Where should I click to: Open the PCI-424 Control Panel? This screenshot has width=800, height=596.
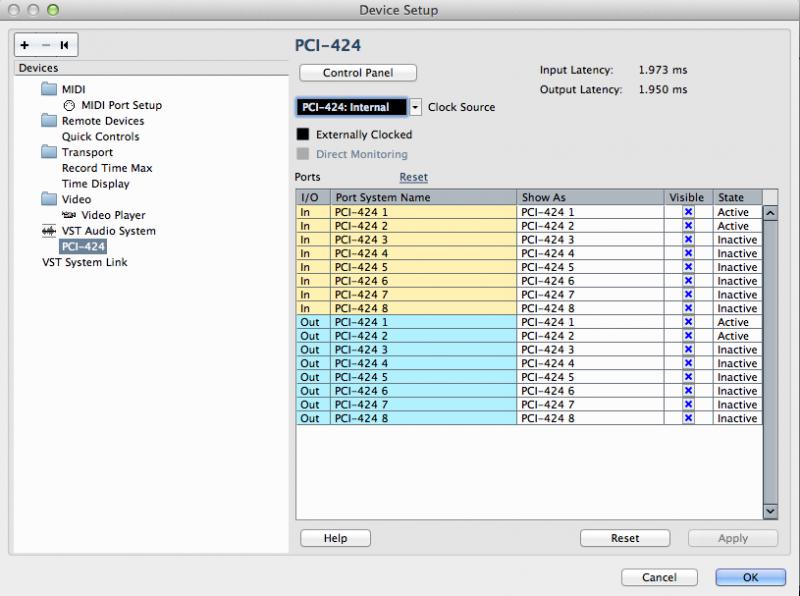tap(358, 73)
